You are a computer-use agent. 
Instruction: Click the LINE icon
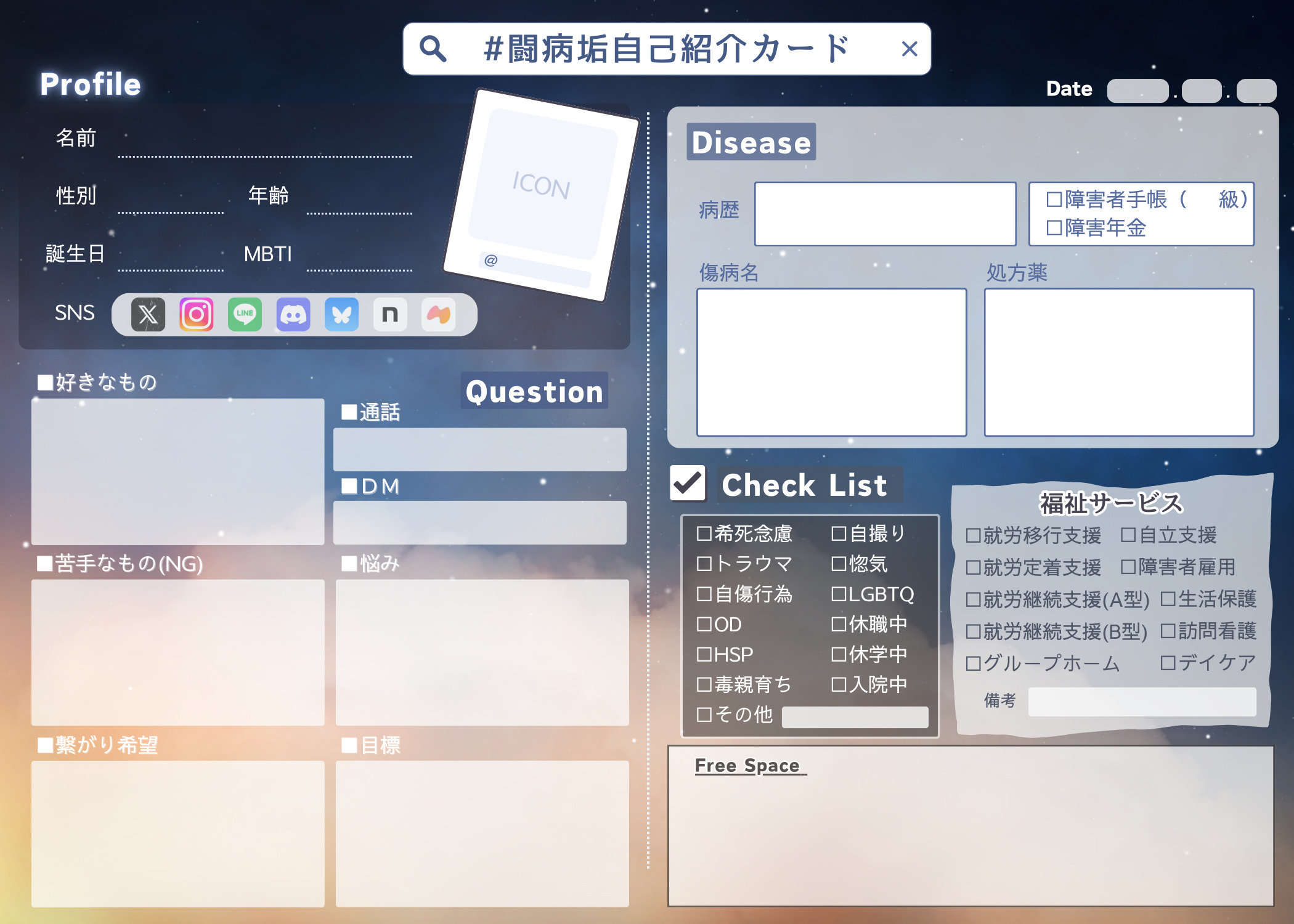click(x=245, y=315)
